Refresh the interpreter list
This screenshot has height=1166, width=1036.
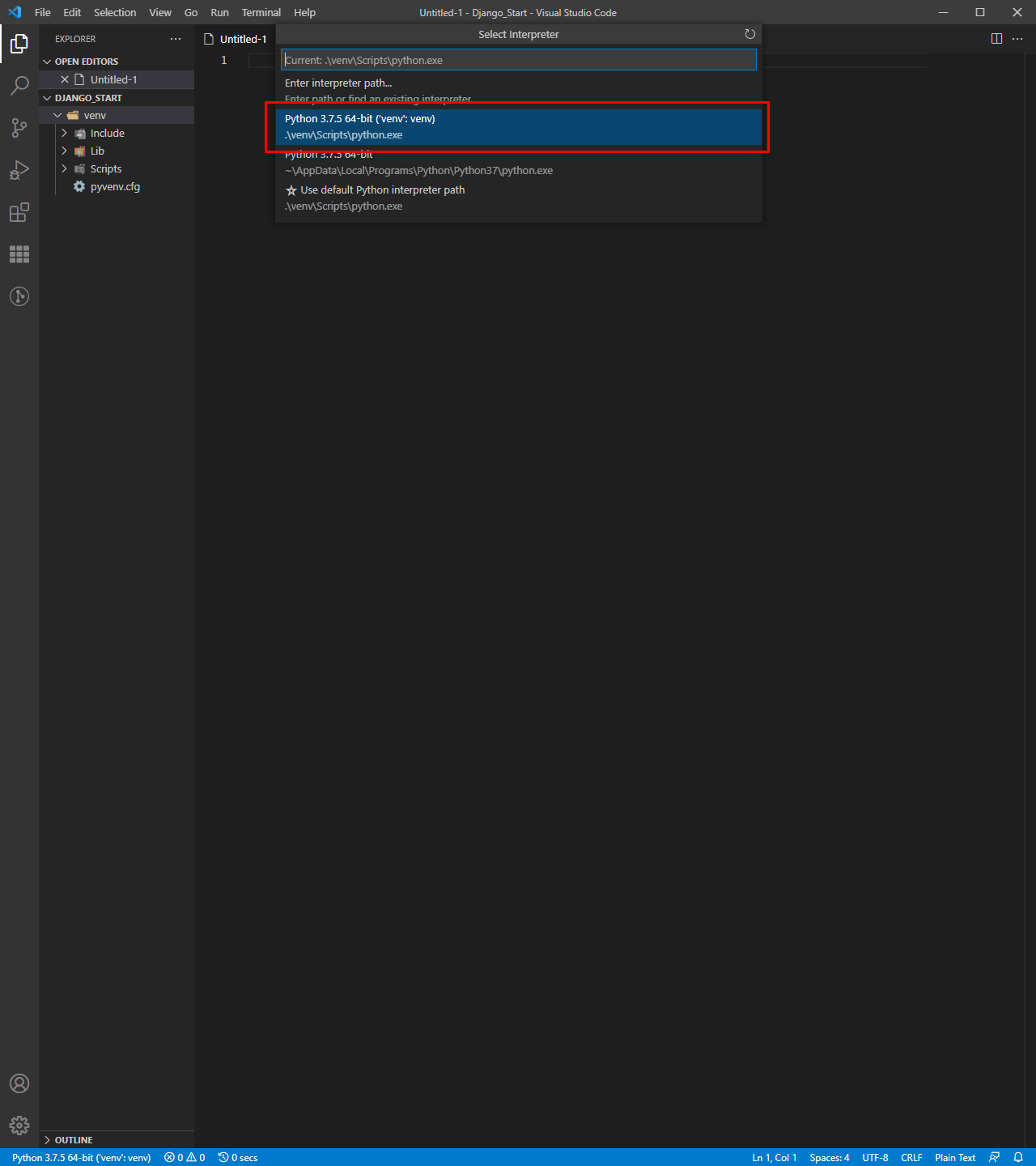(749, 34)
